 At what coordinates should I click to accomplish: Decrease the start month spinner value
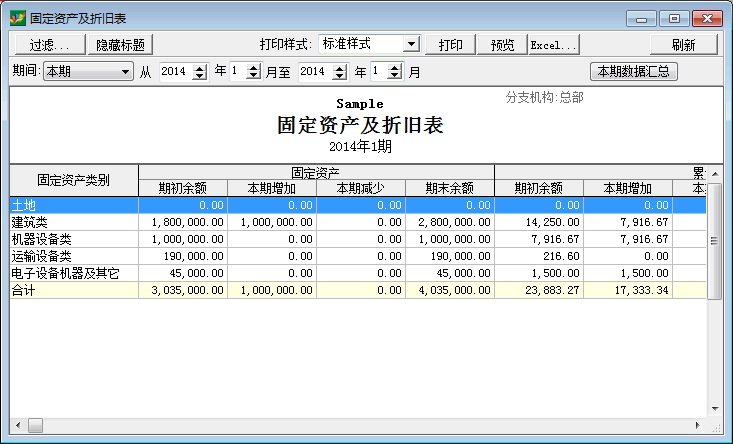tap(253, 76)
